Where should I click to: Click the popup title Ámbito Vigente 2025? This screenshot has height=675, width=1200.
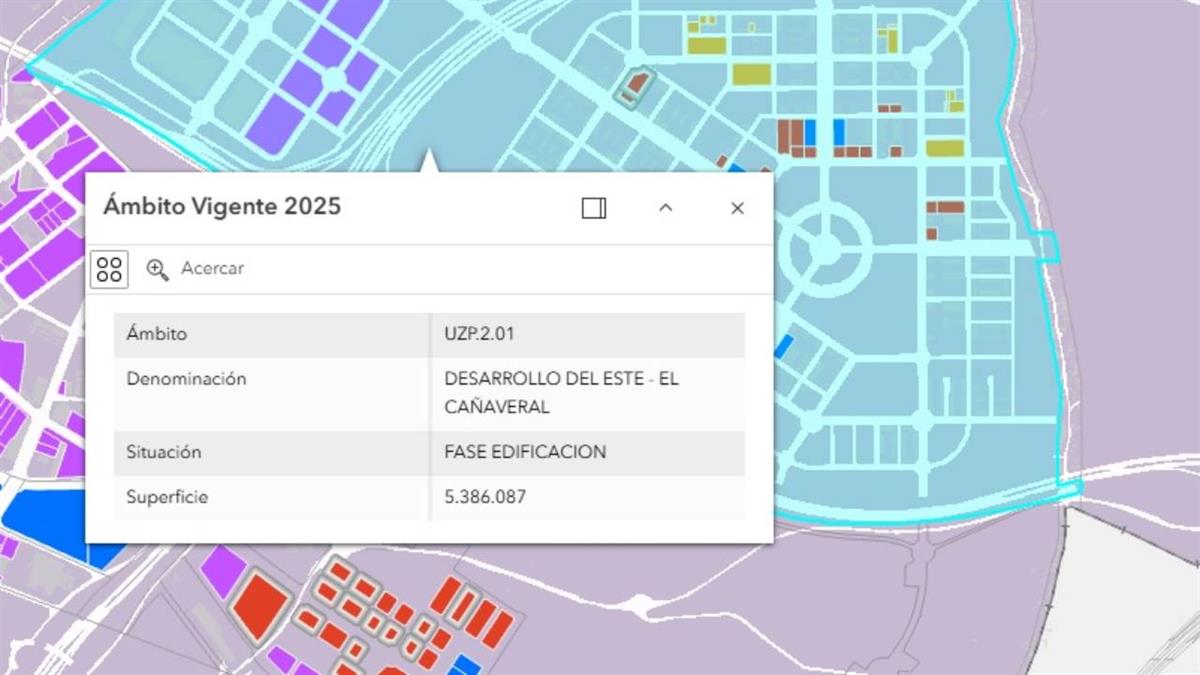tap(222, 207)
